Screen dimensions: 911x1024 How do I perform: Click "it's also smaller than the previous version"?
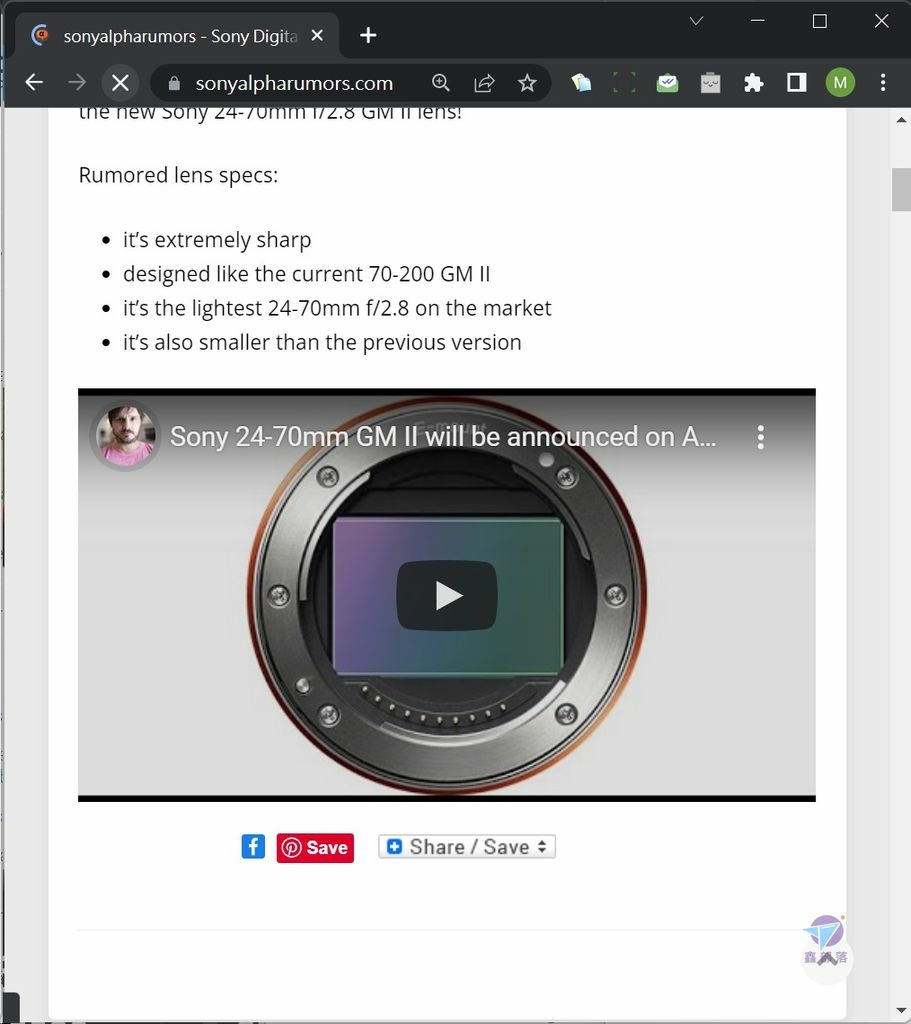click(x=322, y=342)
